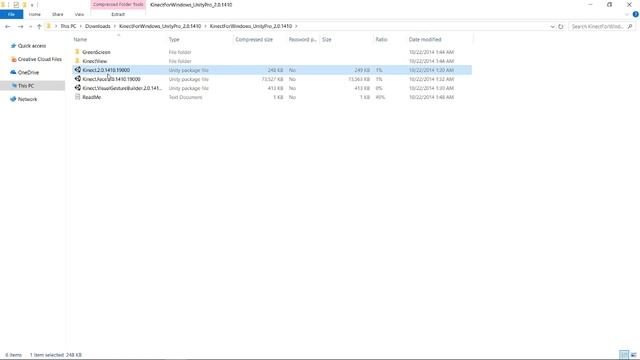Click the Text Document type cell
Screen dimensions: 640x360
click(185, 97)
